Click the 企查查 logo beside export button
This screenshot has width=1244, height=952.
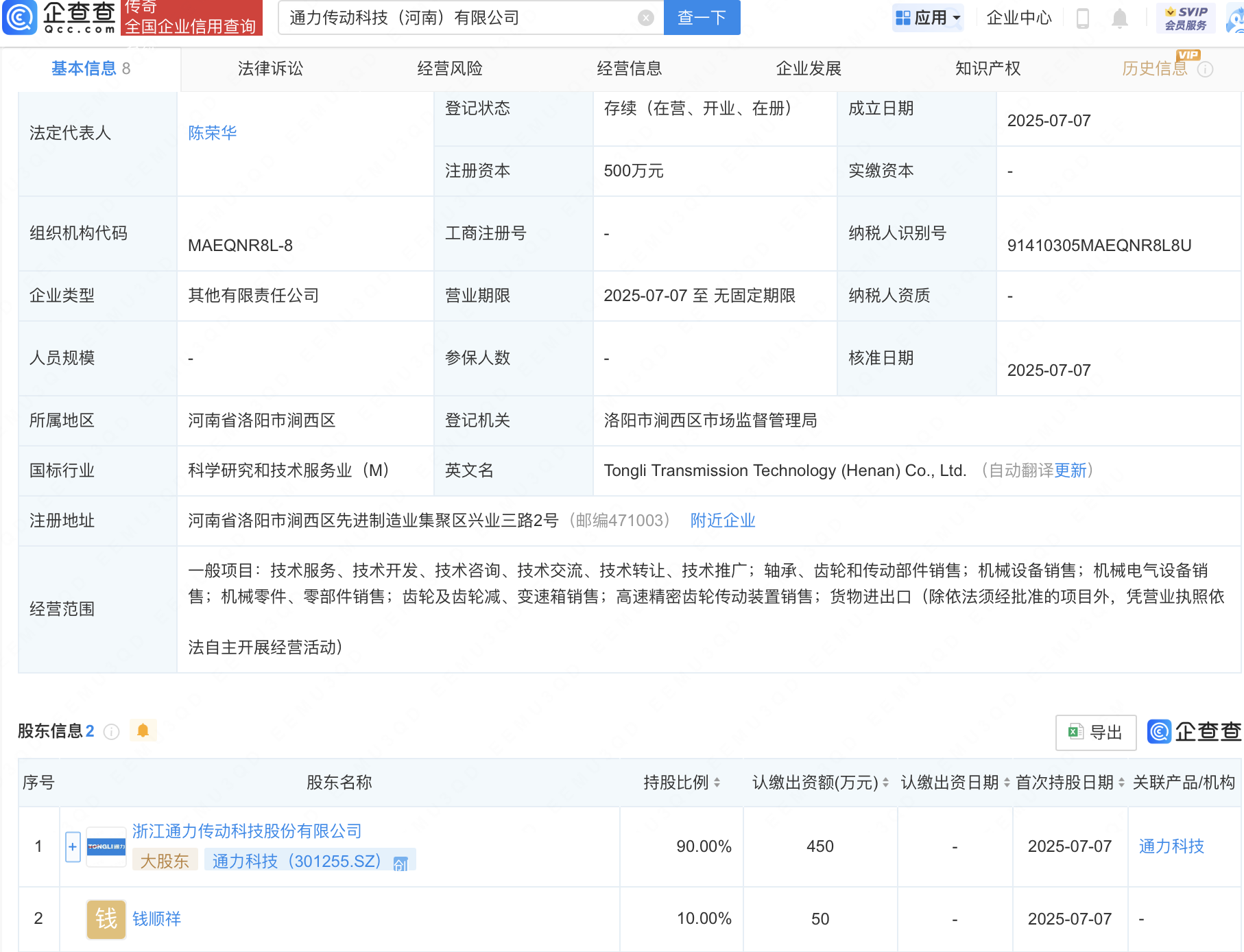[x=1194, y=732]
